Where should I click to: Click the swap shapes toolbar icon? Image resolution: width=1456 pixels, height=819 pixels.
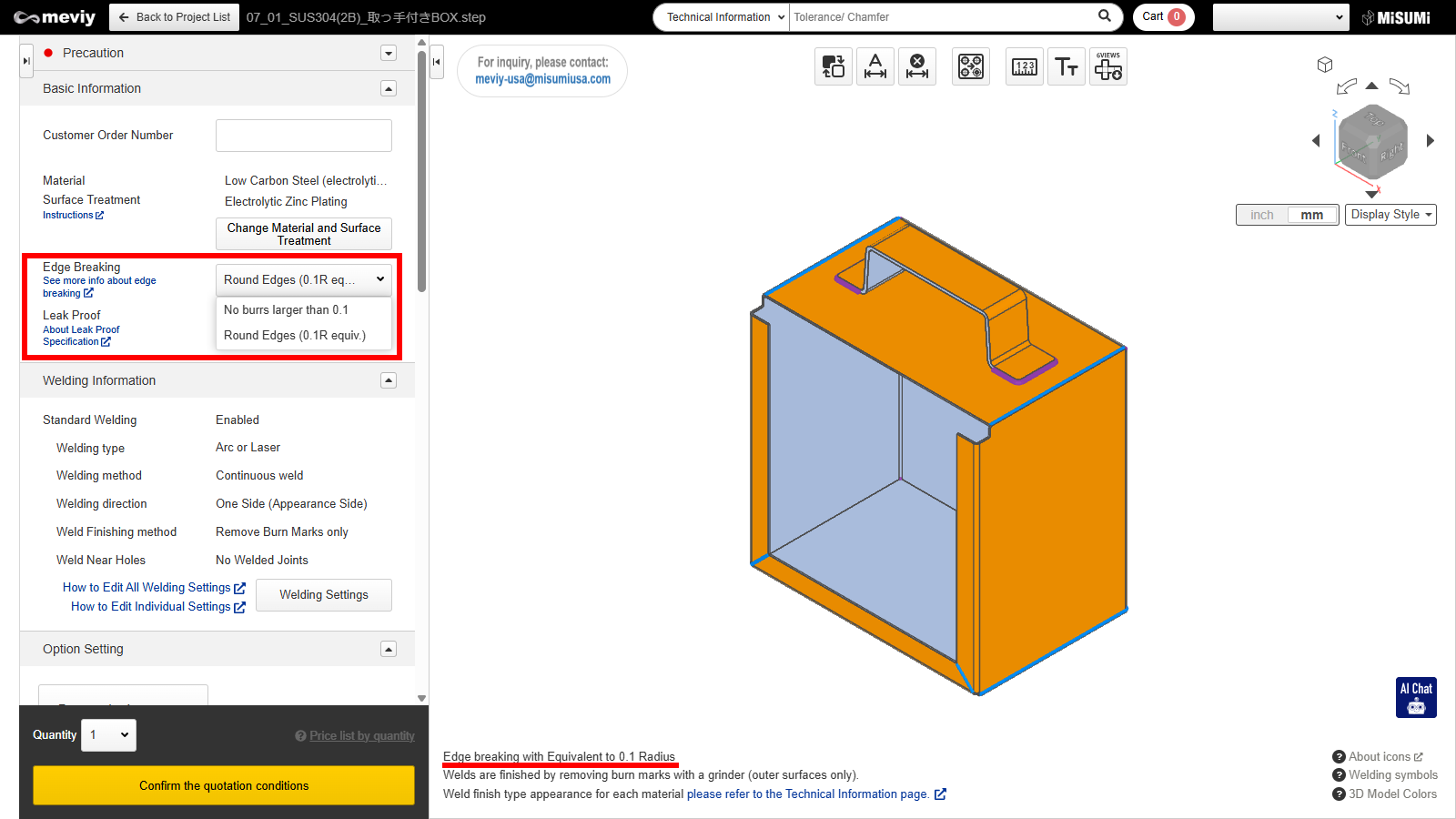tap(833, 66)
